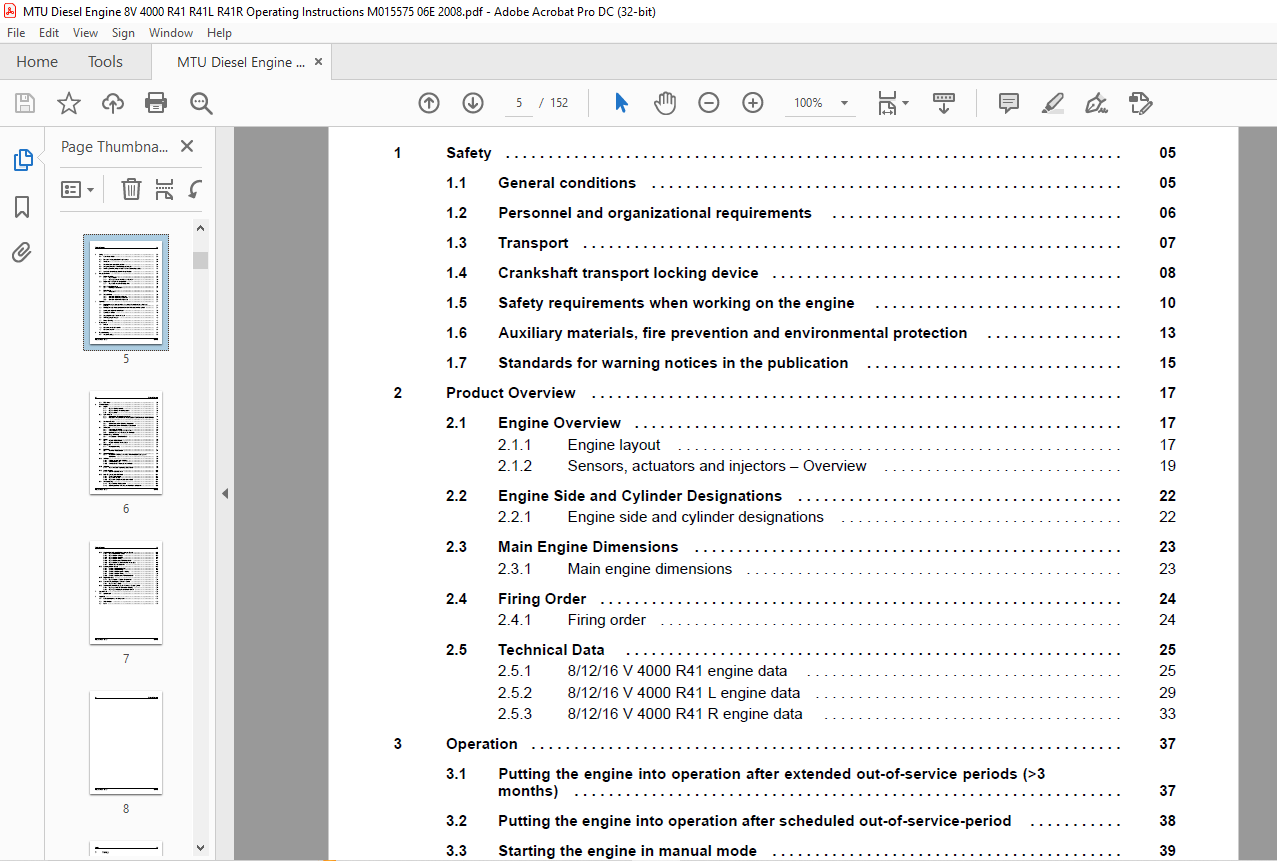Zoom out with the minus circle icon
Image resolution: width=1277 pixels, height=861 pixels.
click(709, 103)
